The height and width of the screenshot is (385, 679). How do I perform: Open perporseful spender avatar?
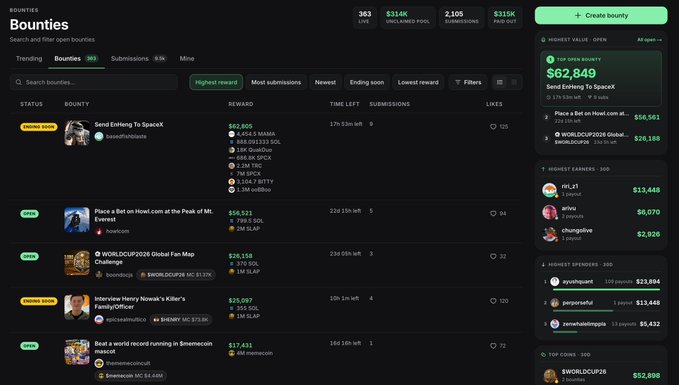click(555, 303)
